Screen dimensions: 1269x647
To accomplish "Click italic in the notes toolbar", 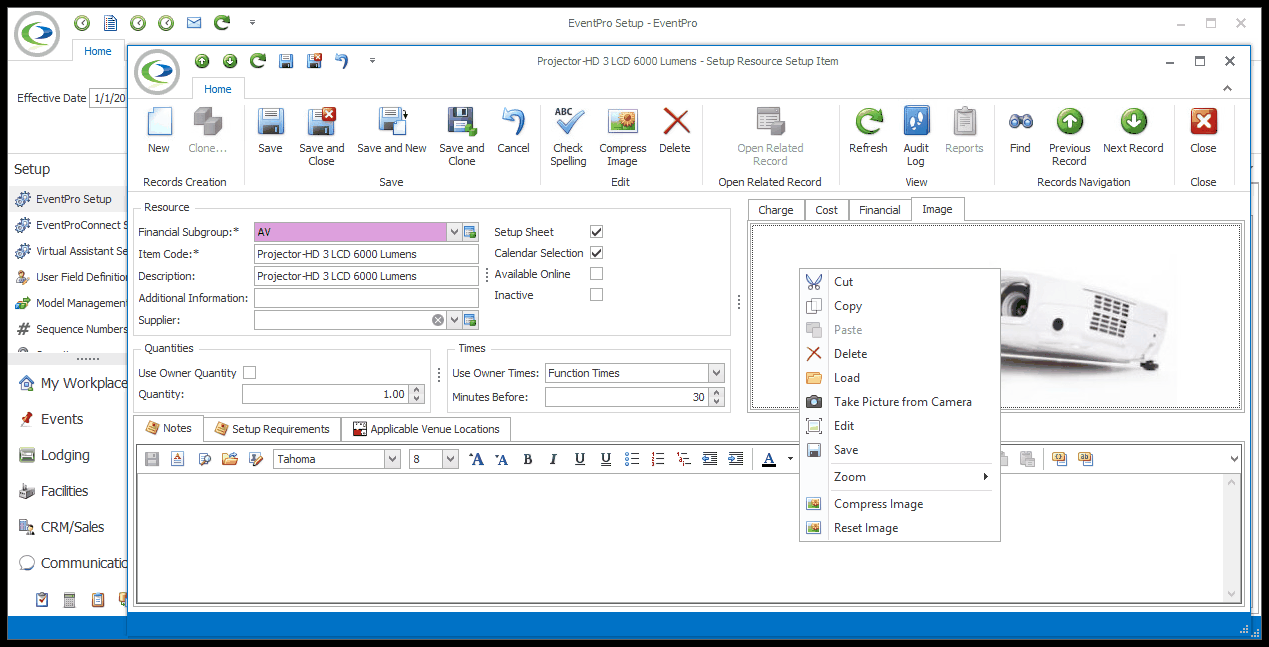I will (553, 459).
